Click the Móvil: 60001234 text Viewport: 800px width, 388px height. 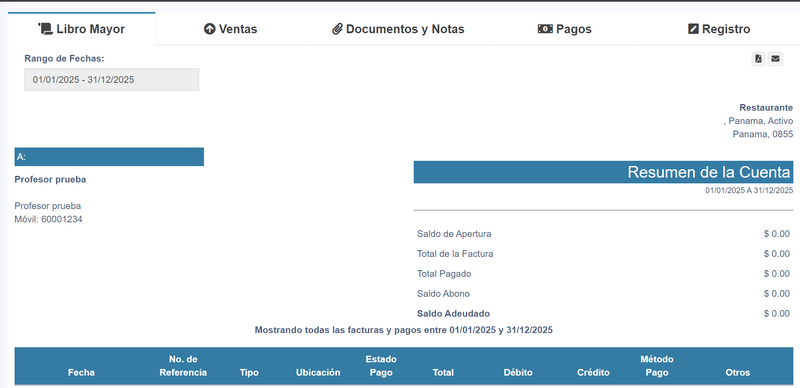tap(48, 219)
